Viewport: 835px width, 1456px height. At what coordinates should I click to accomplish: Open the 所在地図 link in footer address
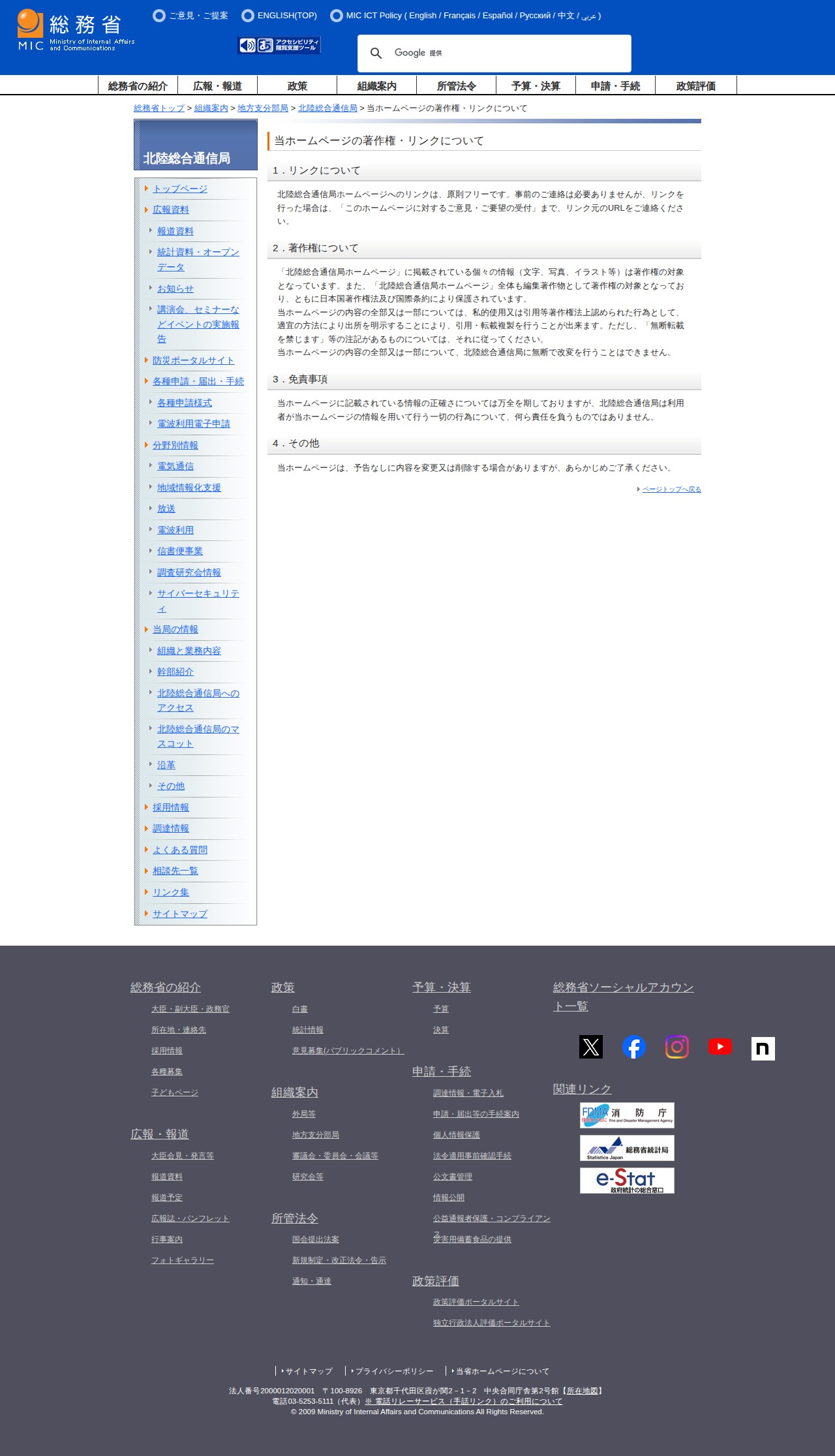pos(583,1391)
